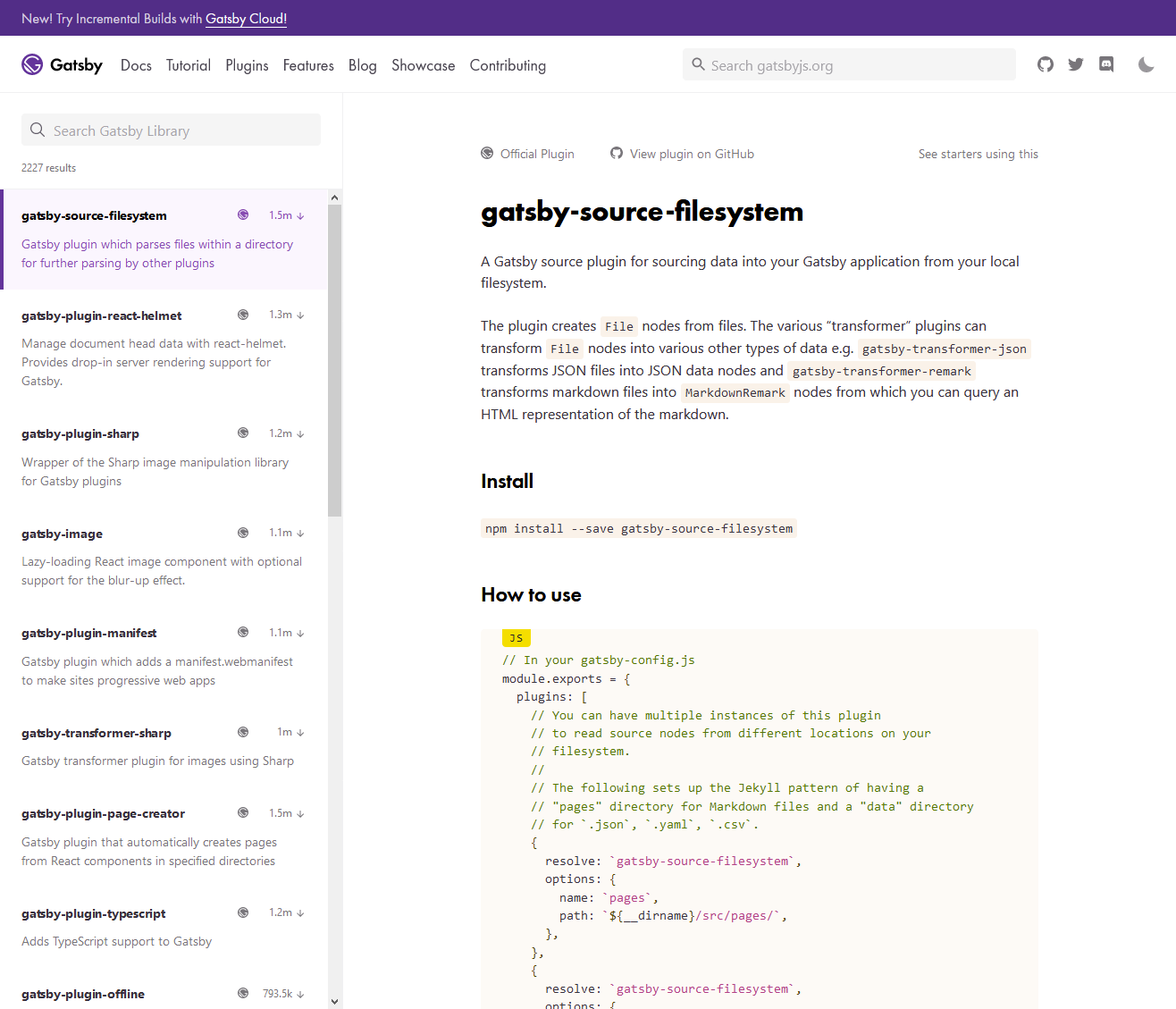
Task: Open the Contributing navigation item
Action: pyautogui.click(x=508, y=65)
